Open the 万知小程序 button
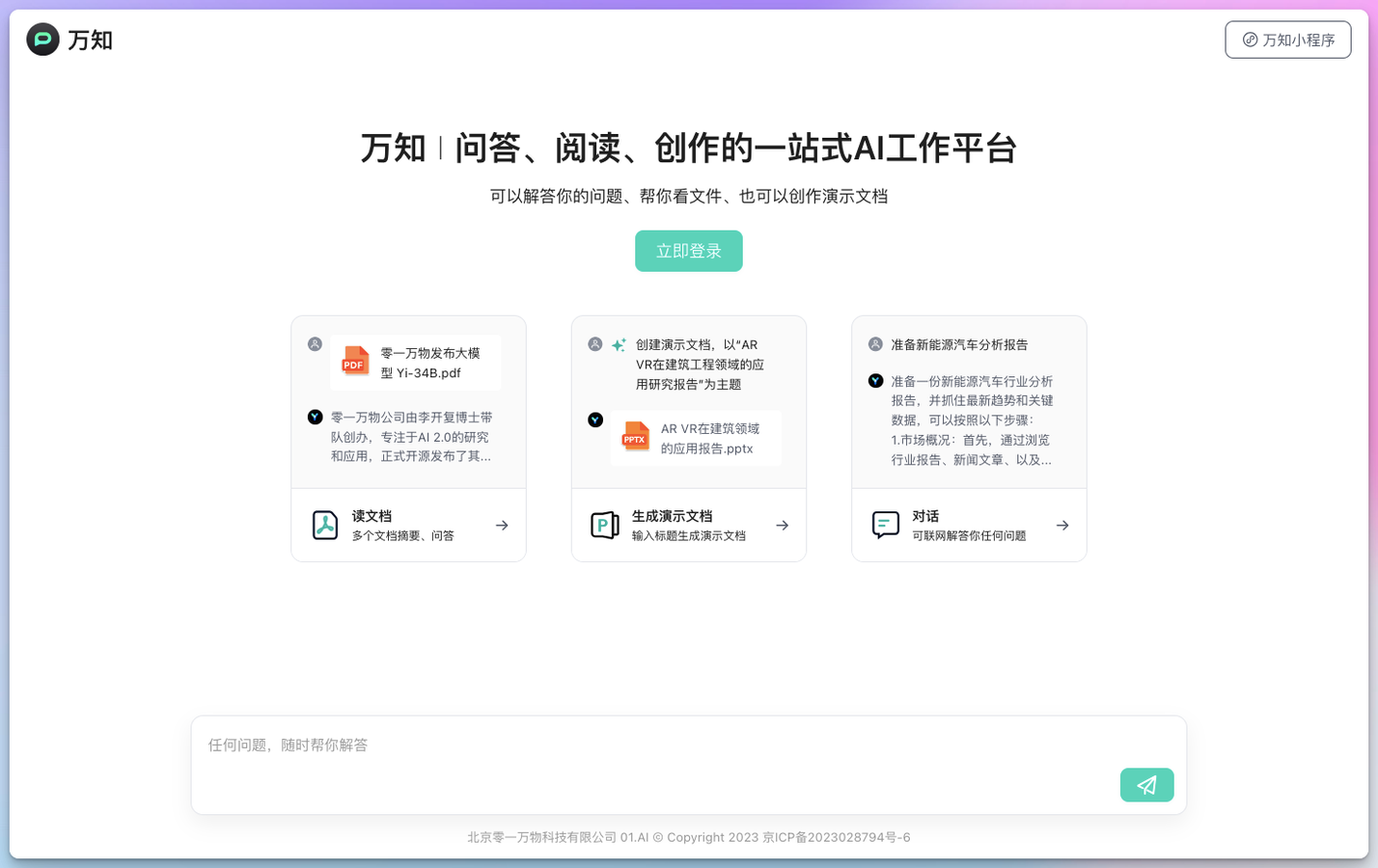Image resolution: width=1378 pixels, height=868 pixels. point(1287,40)
